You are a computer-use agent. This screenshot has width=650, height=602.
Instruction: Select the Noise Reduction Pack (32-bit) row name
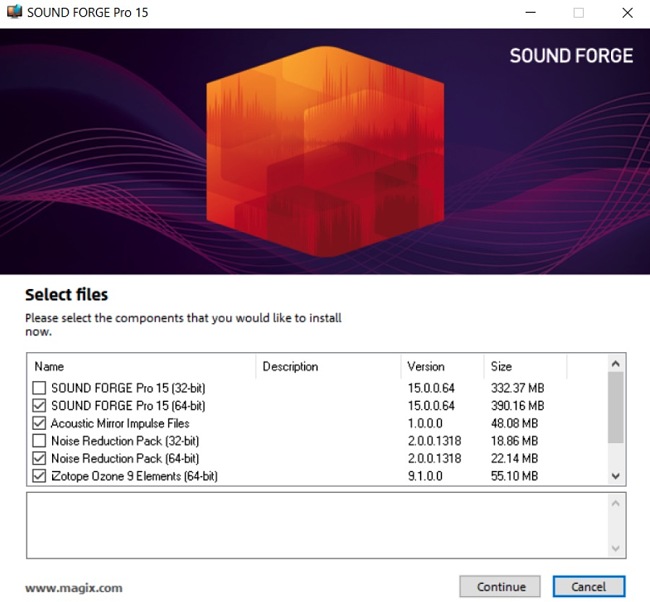point(125,441)
